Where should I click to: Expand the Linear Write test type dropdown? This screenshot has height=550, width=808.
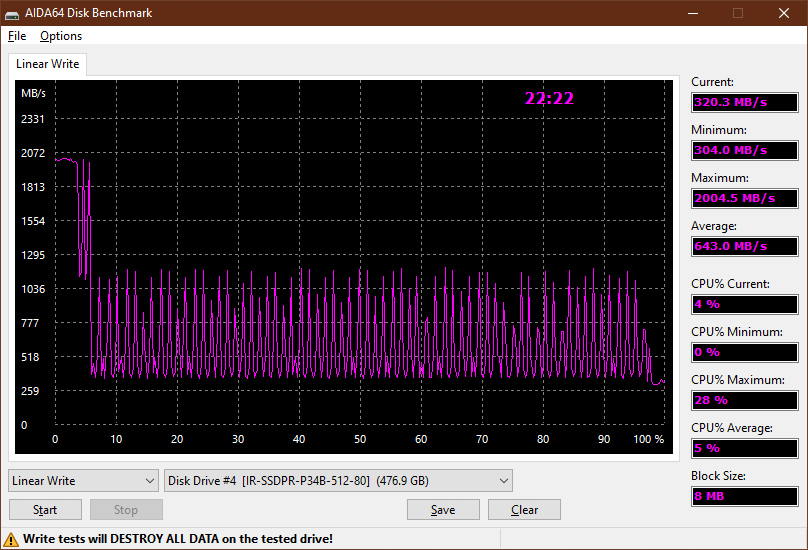coord(83,480)
